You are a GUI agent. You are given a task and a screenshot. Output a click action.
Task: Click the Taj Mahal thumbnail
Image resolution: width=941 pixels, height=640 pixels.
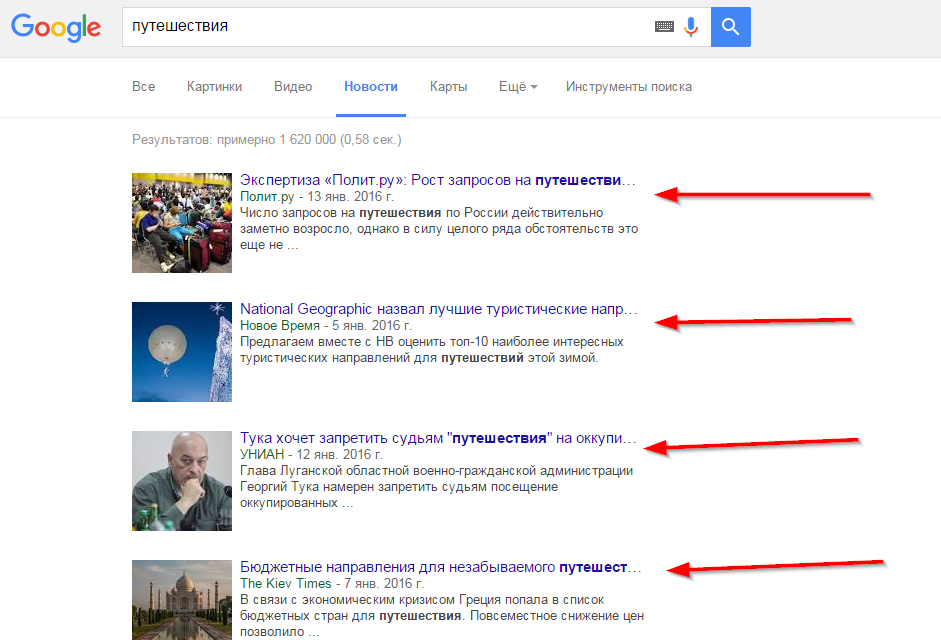pyautogui.click(x=182, y=600)
